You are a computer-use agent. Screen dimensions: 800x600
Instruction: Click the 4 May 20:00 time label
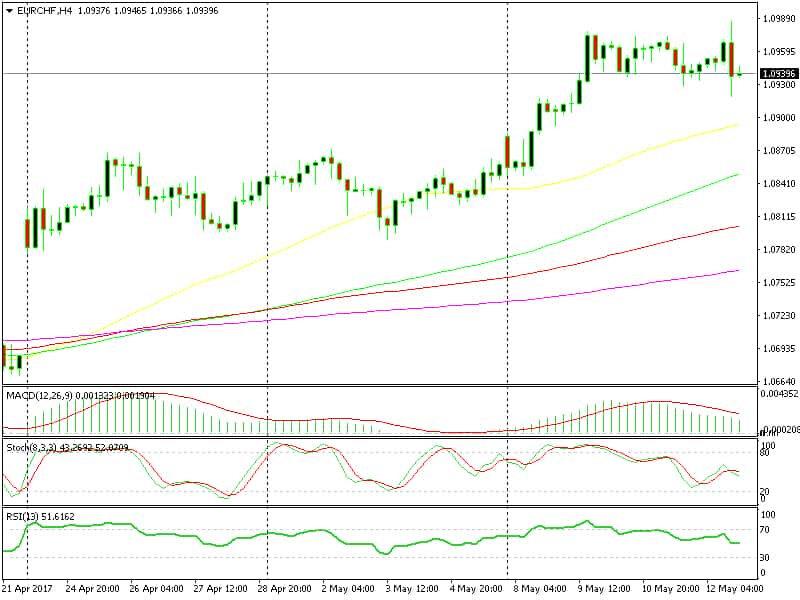coord(476,588)
